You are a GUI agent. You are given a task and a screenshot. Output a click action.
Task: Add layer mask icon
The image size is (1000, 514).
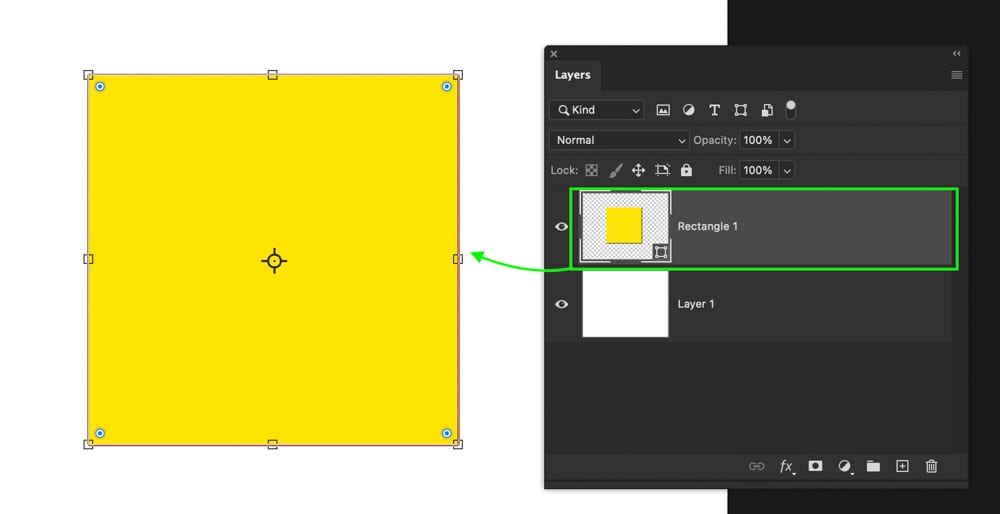[815, 466]
